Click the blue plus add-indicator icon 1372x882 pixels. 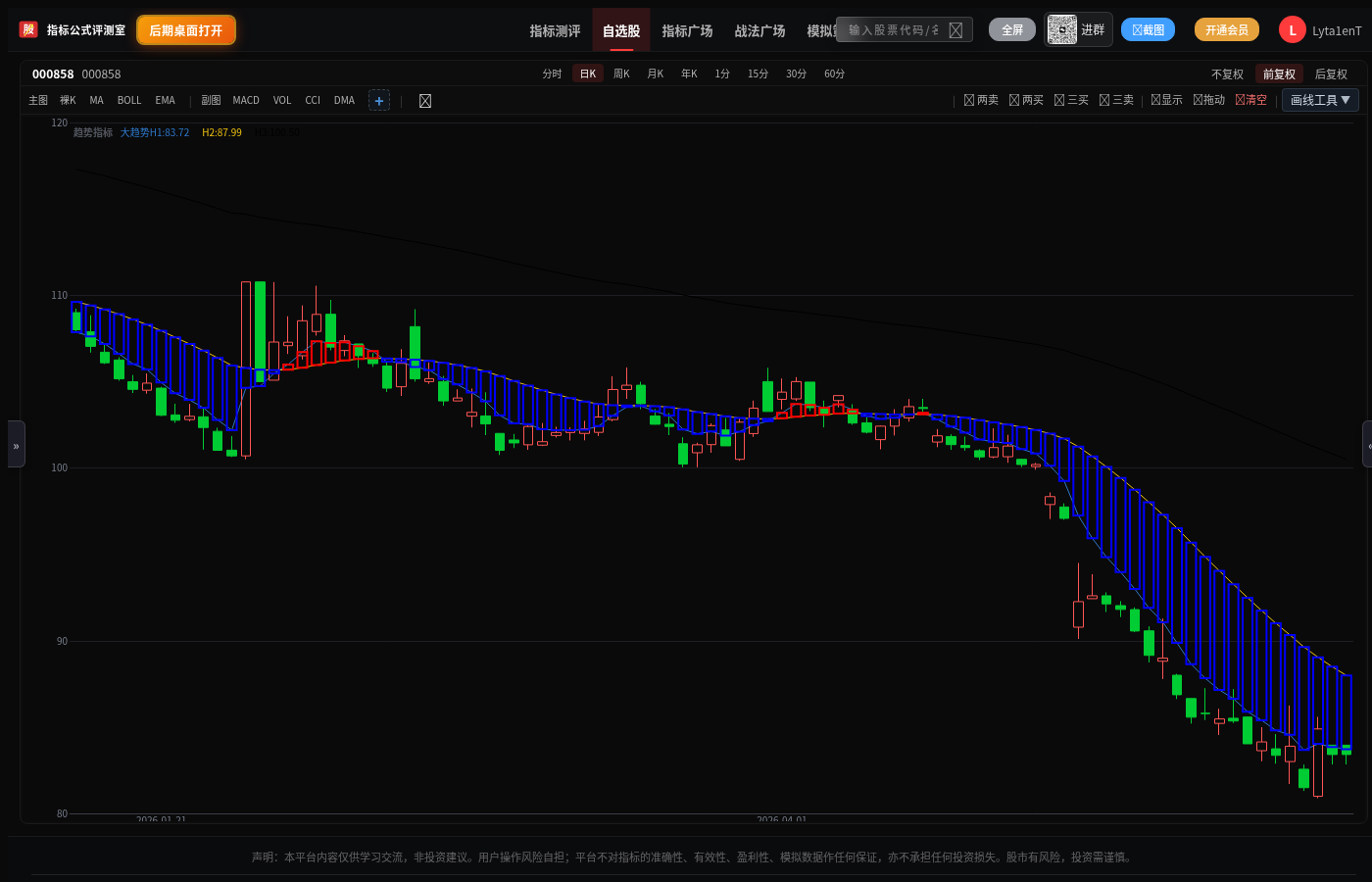click(379, 100)
